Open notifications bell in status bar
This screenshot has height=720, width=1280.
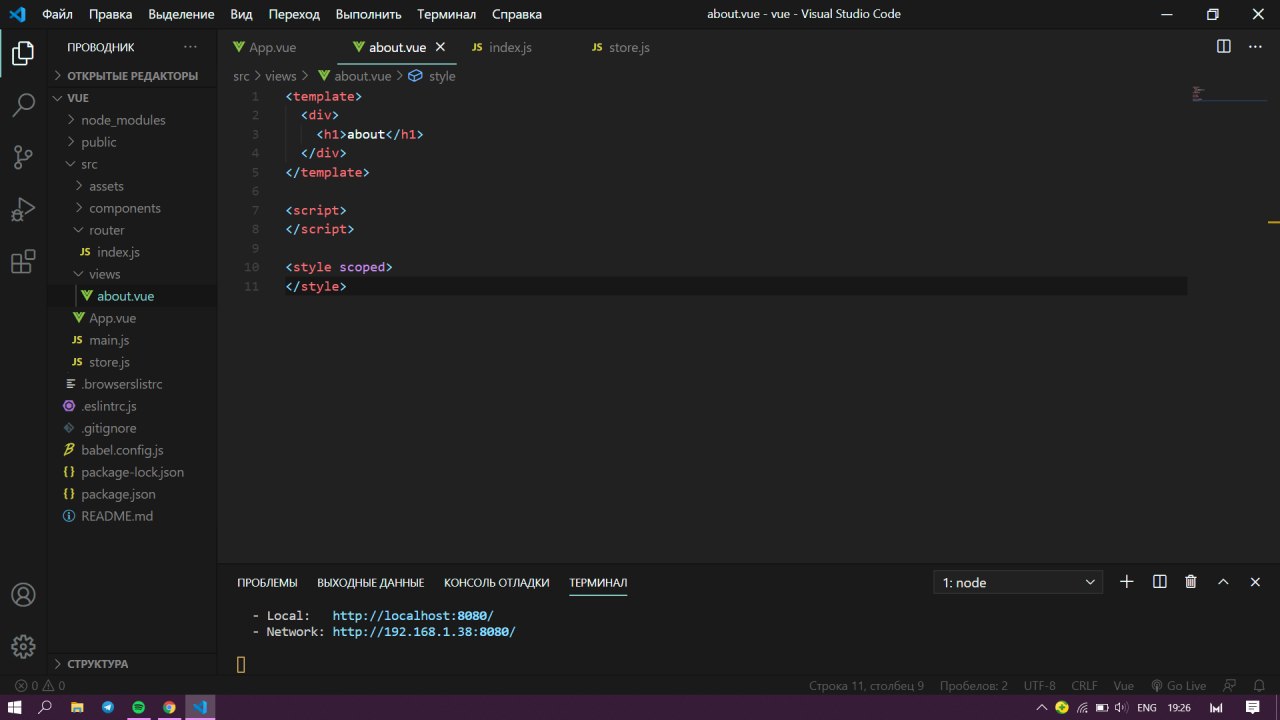coord(1257,686)
